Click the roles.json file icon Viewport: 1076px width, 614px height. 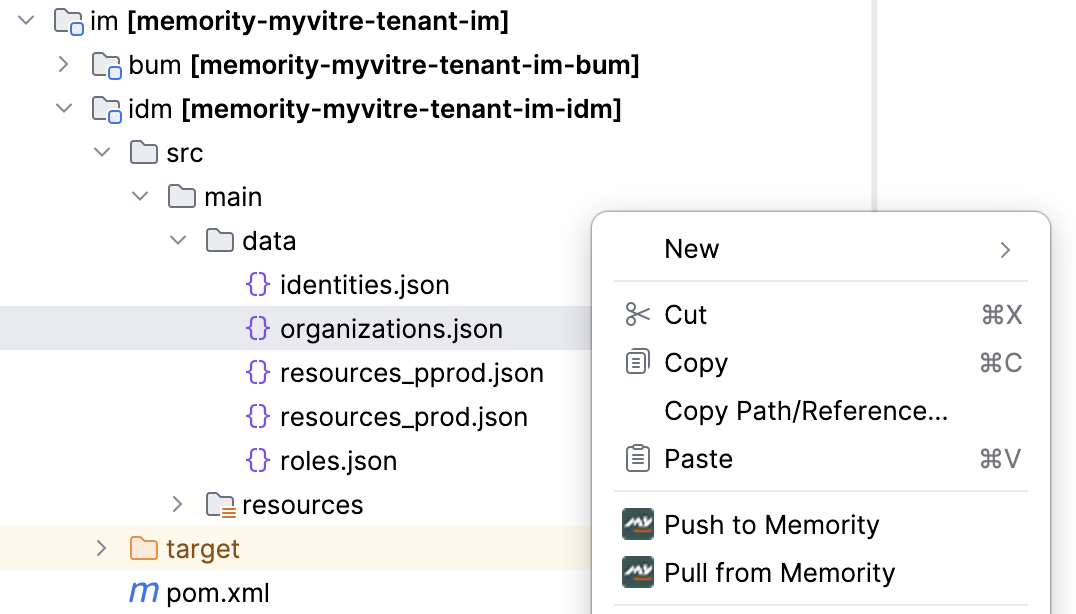tap(258, 460)
